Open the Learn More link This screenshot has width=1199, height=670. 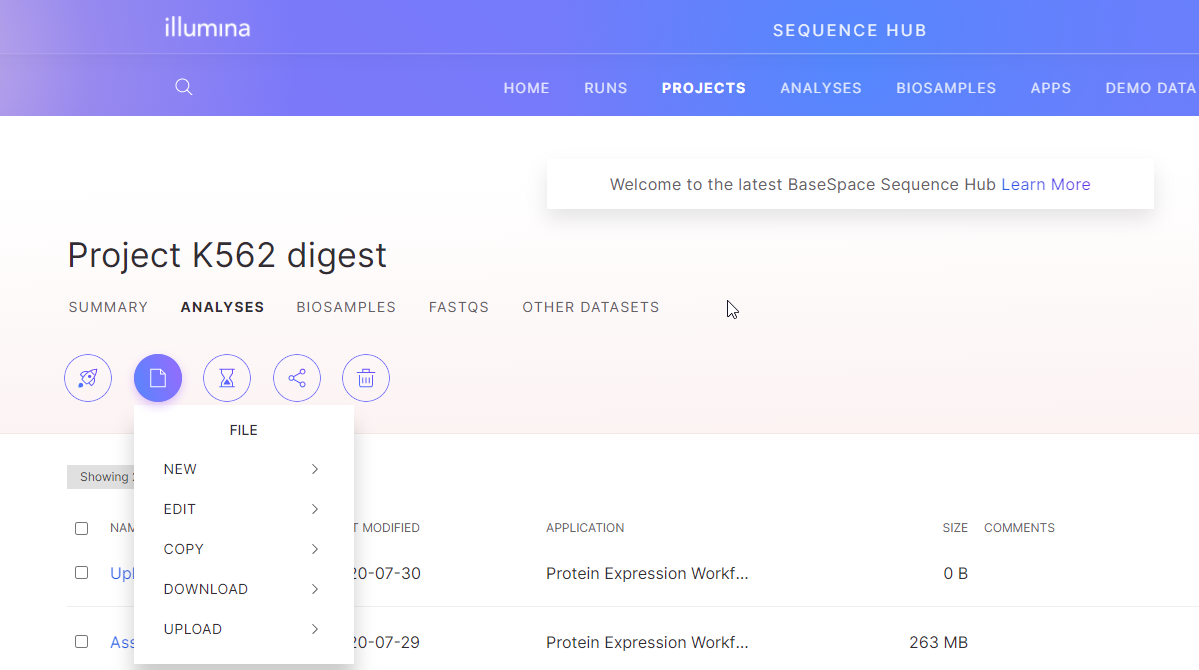point(1045,184)
